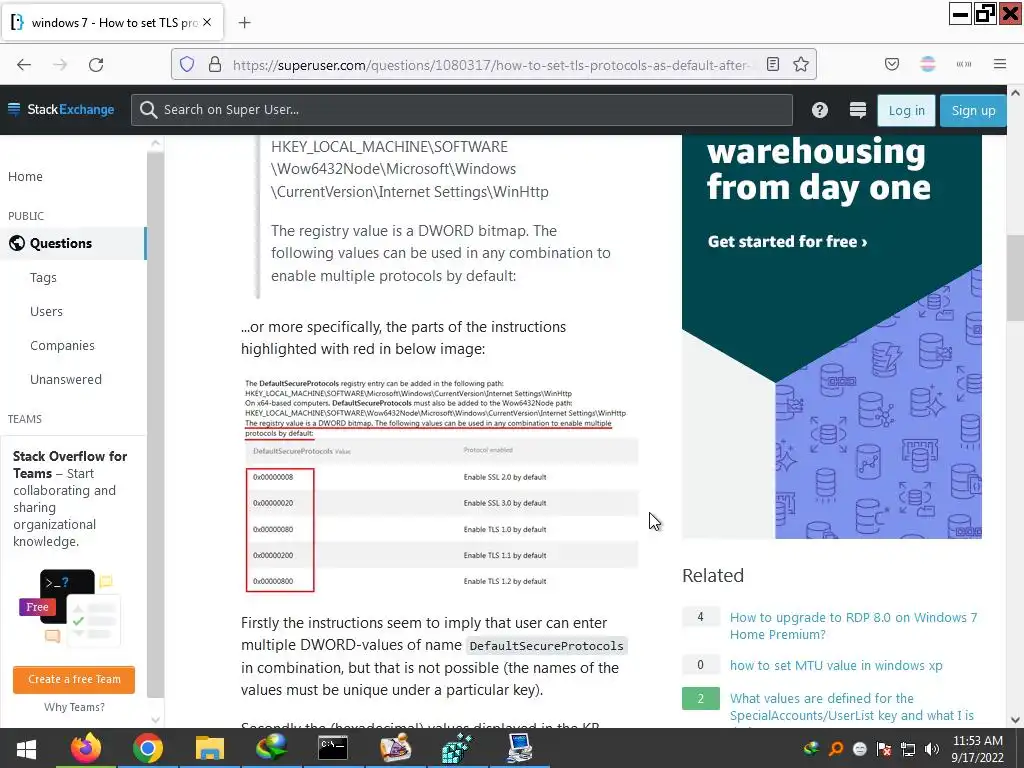The height and width of the screenshot is (768, 1024).
Task: Open Companies in the sidebar
Action: pyautogui.click(x=62, y=345)
